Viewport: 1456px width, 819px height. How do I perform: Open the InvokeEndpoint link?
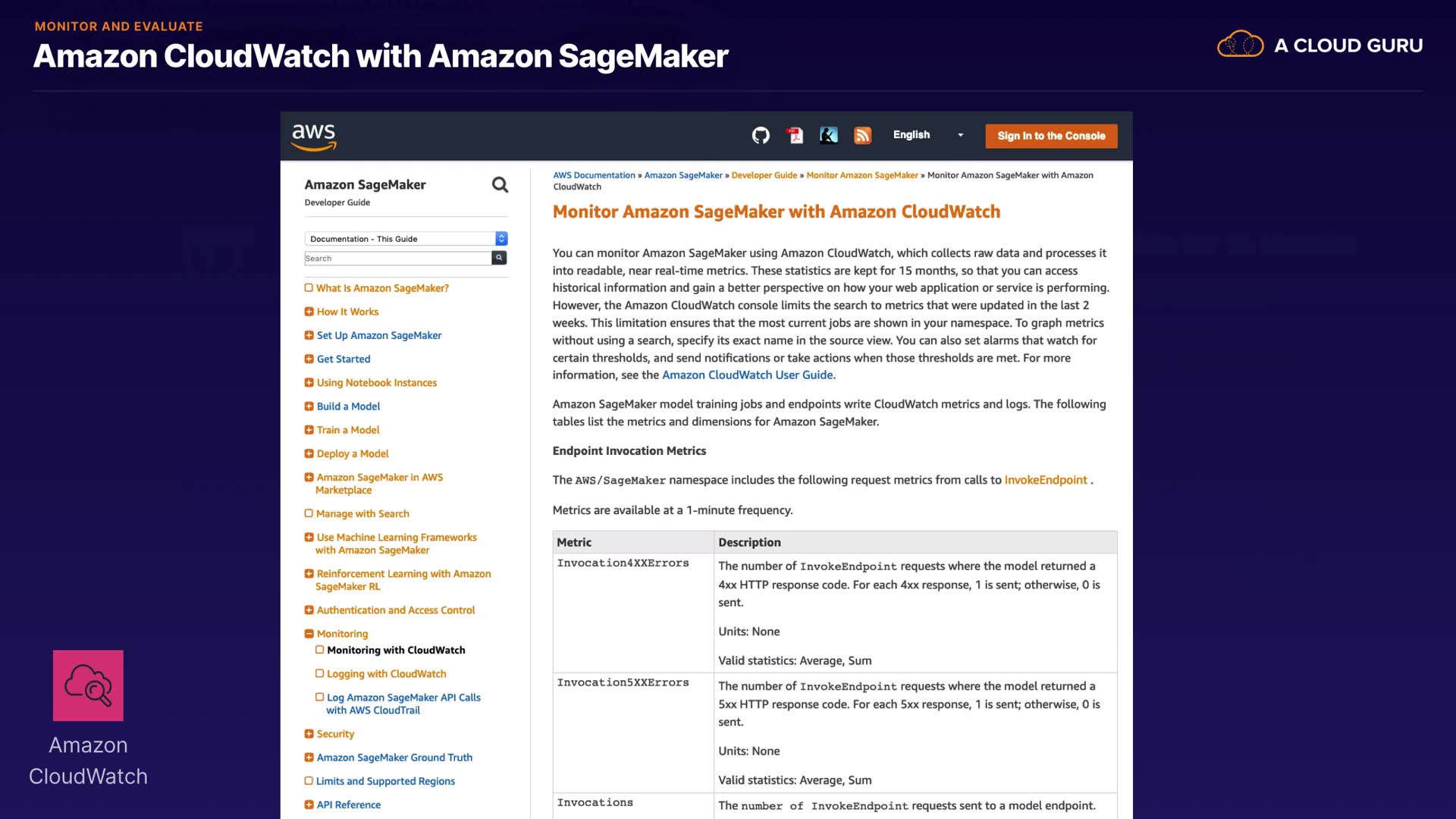click(x=1045, y=480)
